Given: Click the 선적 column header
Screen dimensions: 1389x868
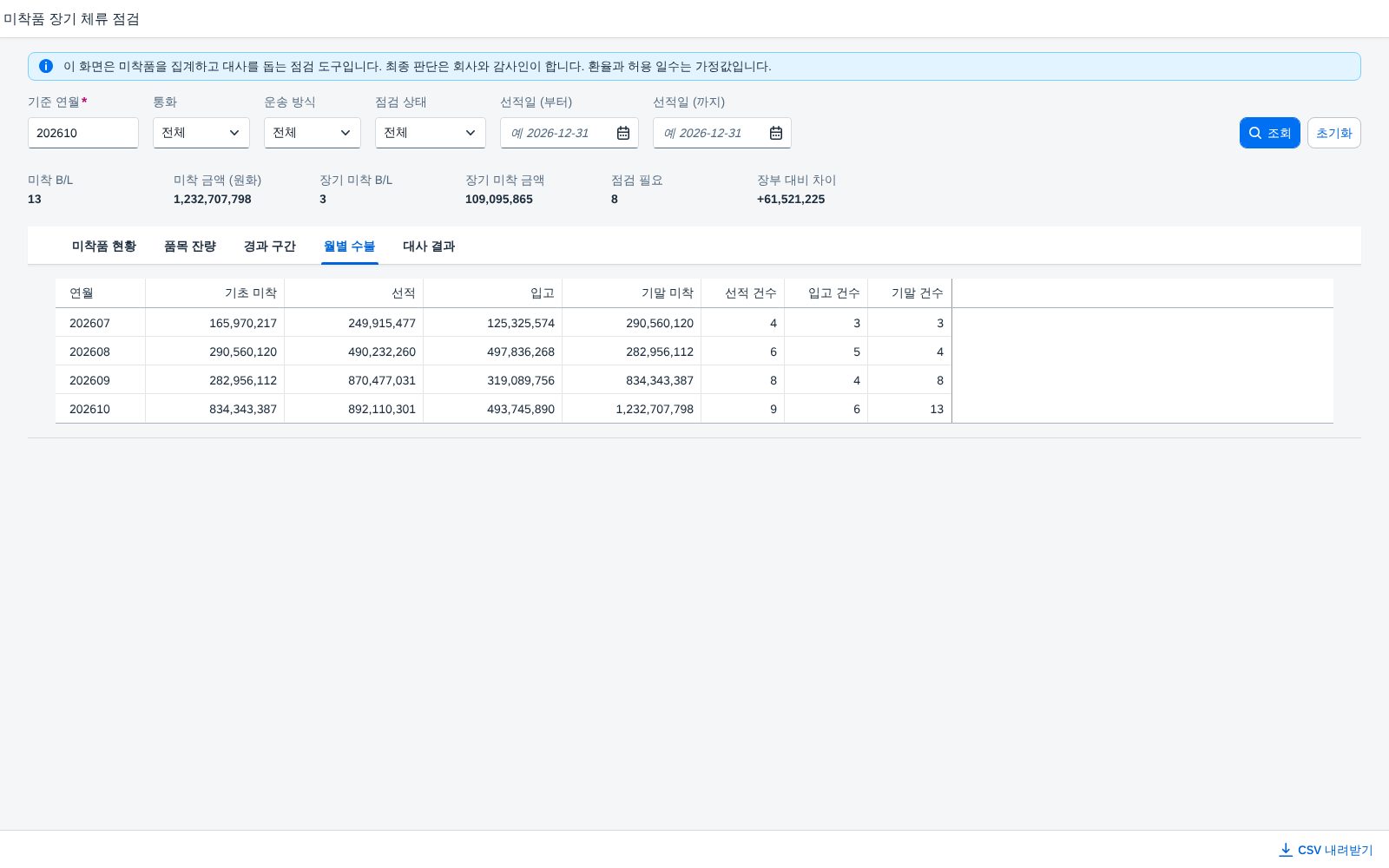Looking at the screenshot, I should [x=354, y=293].
